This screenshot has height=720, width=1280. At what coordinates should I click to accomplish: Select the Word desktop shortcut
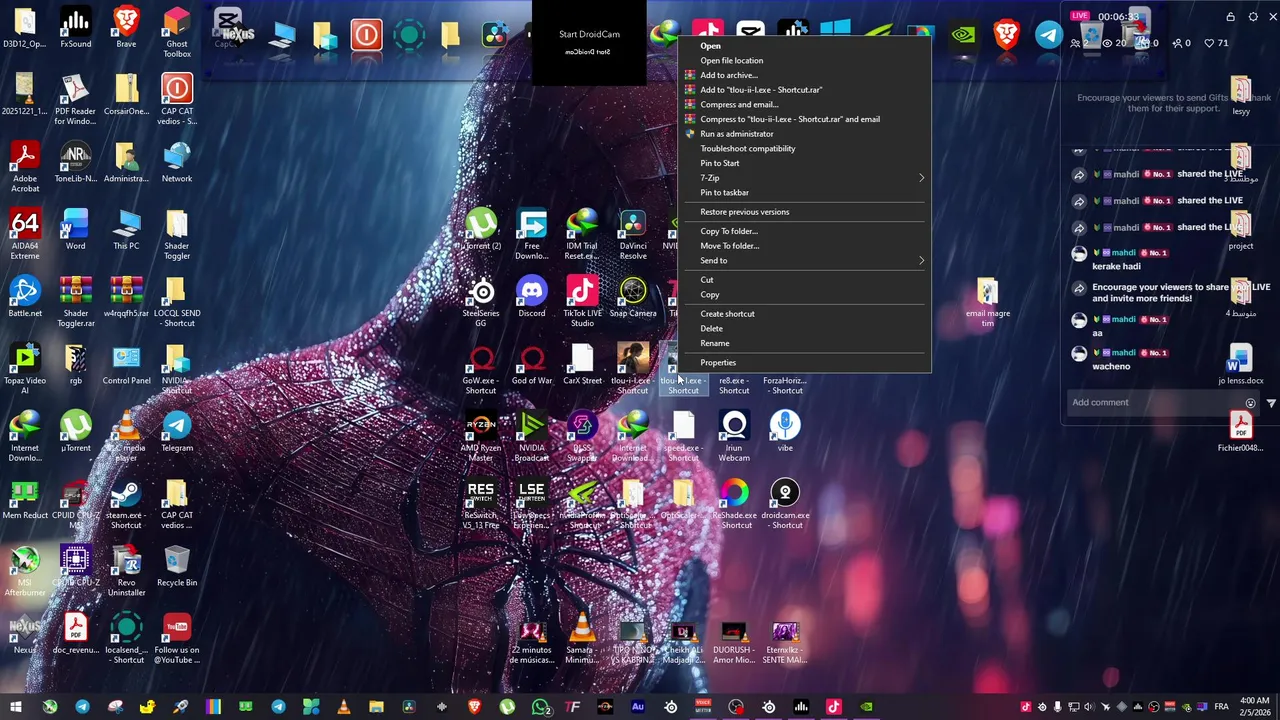click(75, 229)
